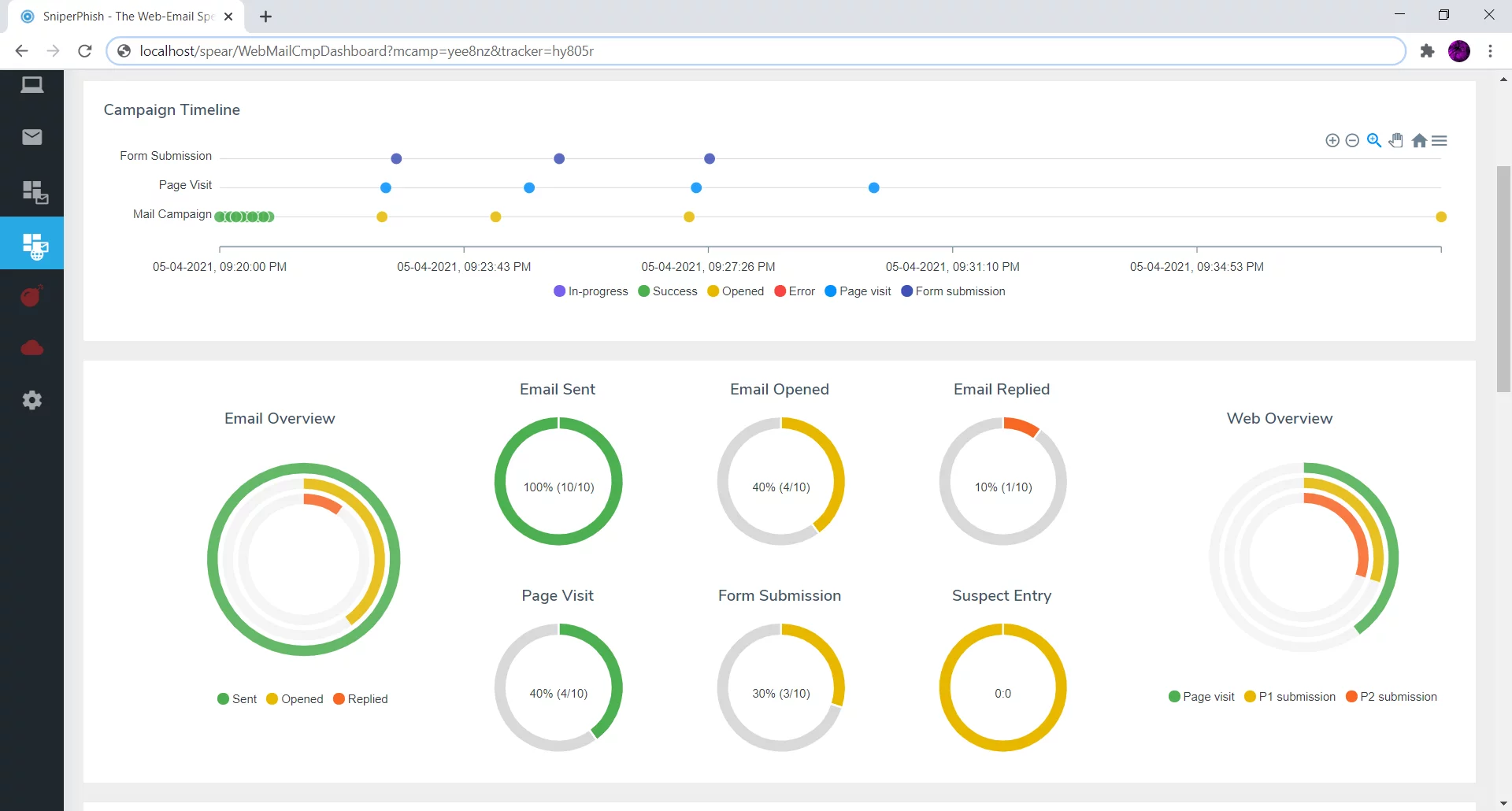Screen dimensions: 1512x811
Task: Click the red cloud sidebar icon
Action: tap(31, 348)
